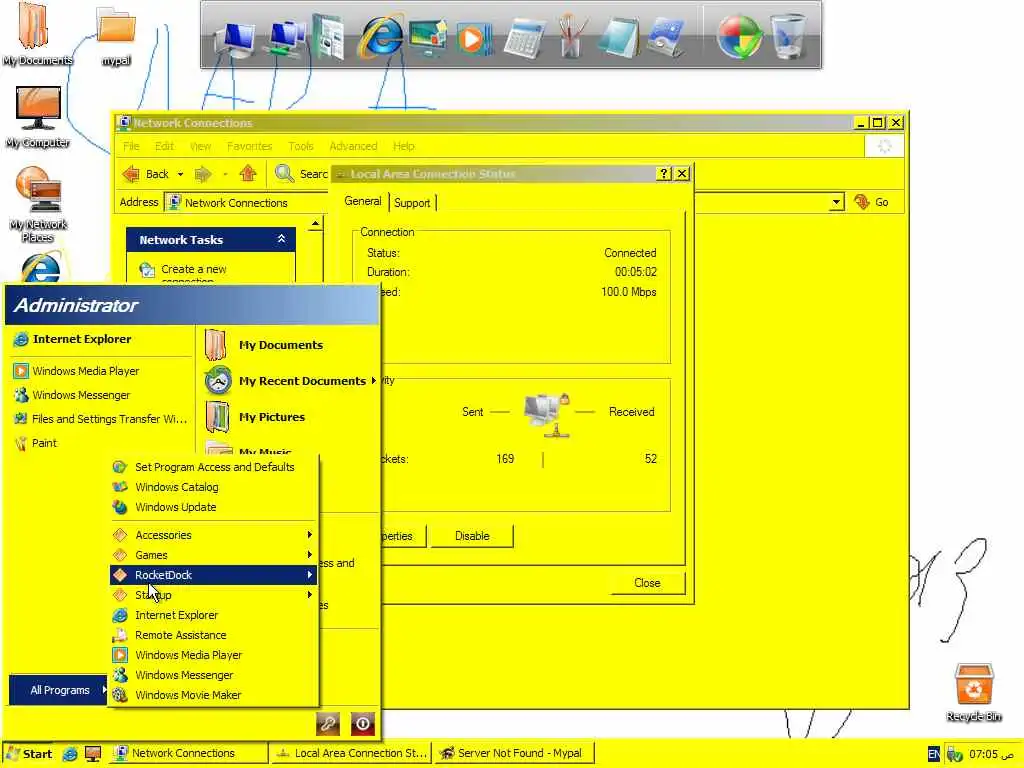
Task: Click the Back arrow in Network Connections
Action: [146, 174]
